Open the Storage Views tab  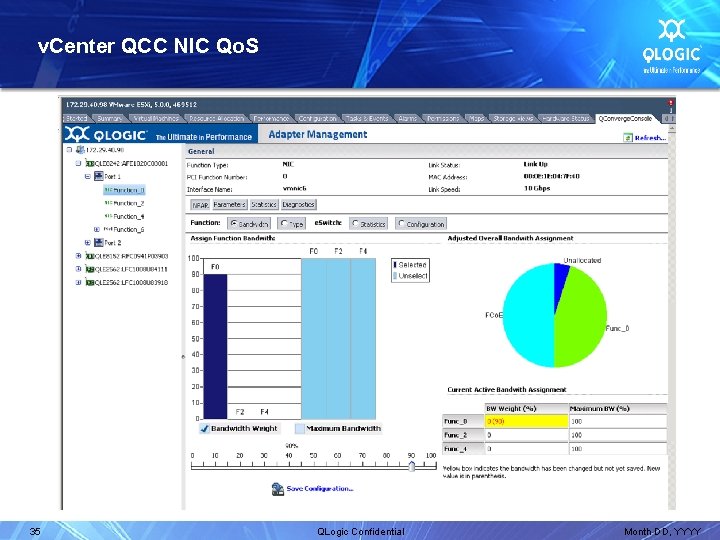(x=512, y=118)
